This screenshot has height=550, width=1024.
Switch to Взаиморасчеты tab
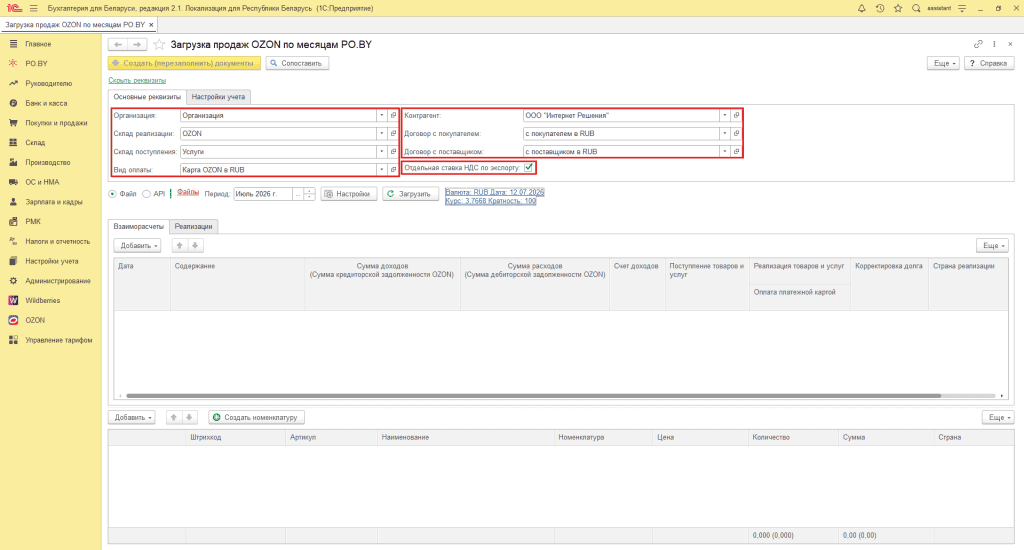coord(138,227)
